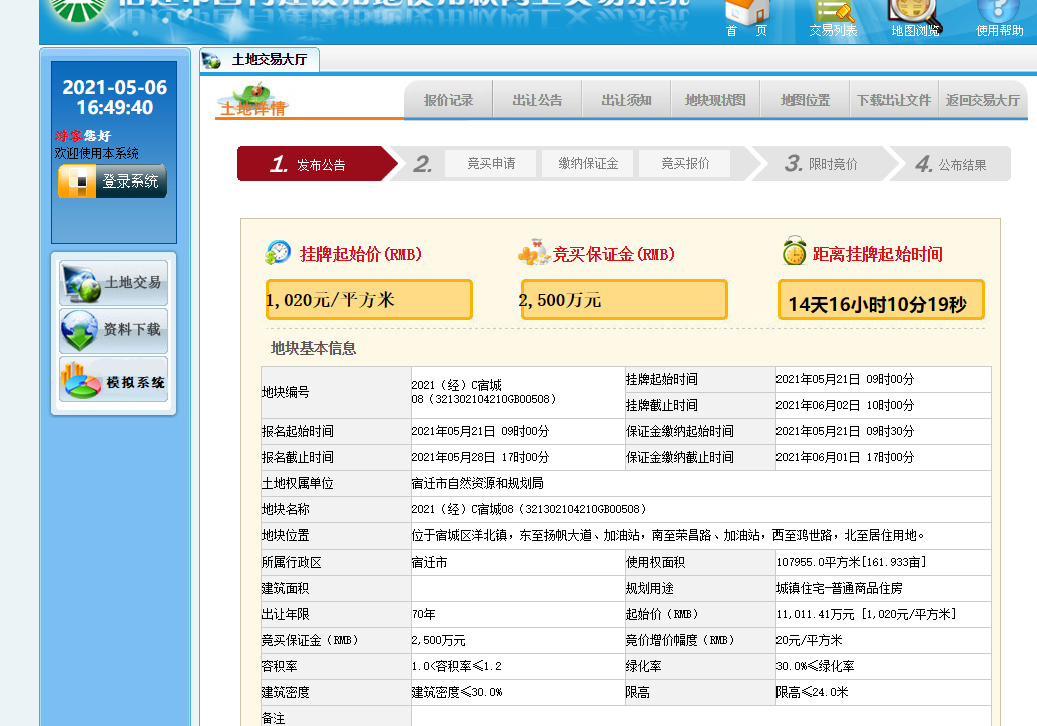Open the 报价记录 tab
1037x726 pixels.
448,100
